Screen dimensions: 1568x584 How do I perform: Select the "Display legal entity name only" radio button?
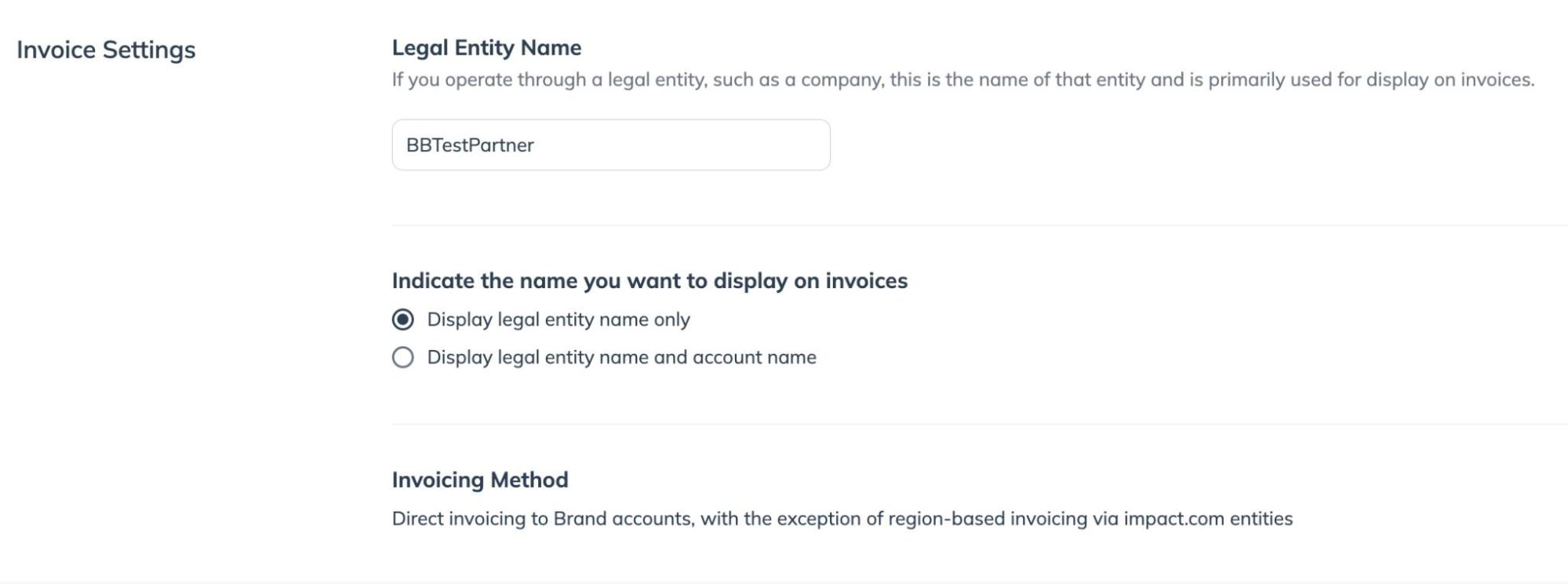pos(403,319)
